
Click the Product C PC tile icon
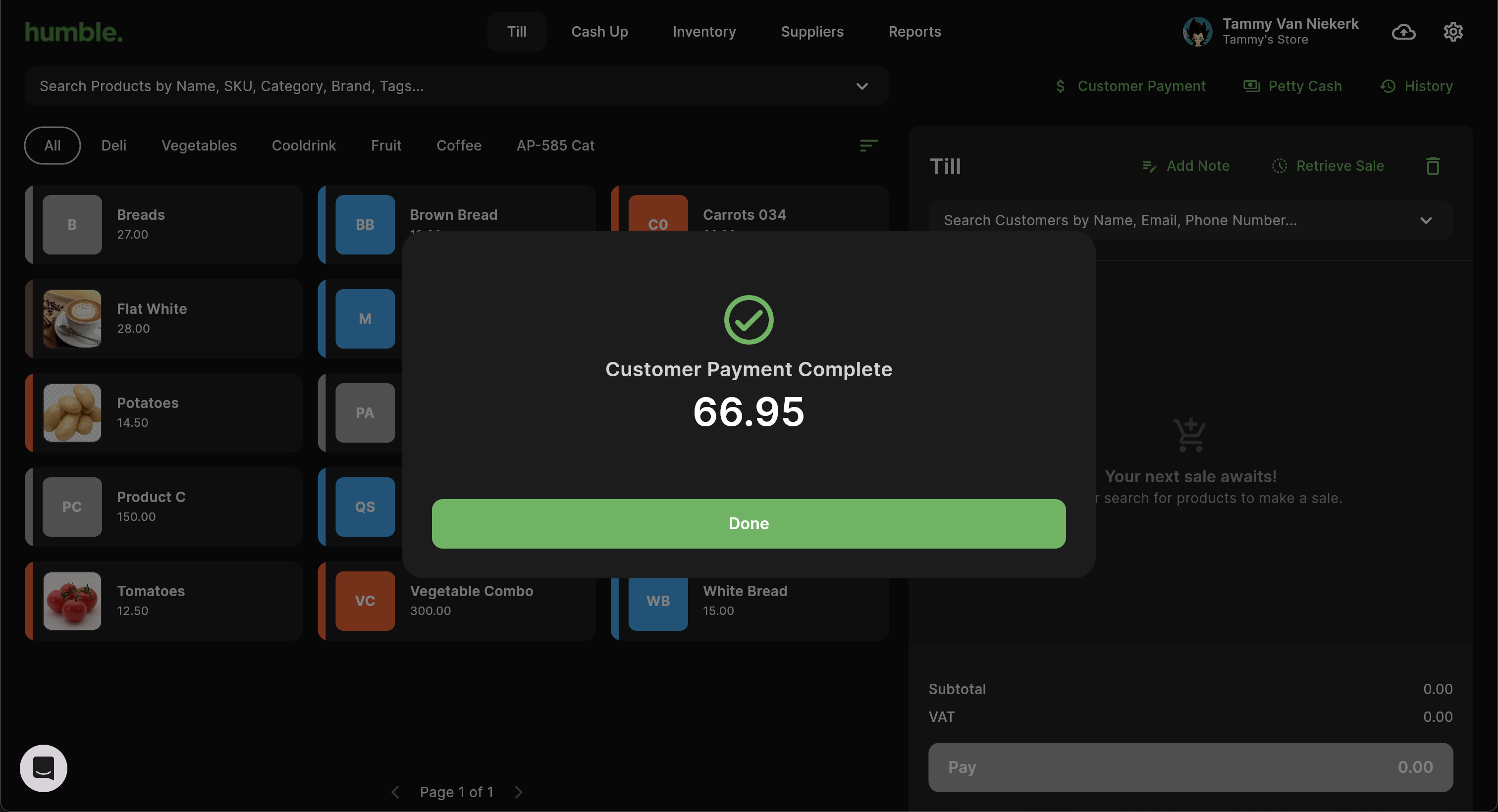(72, 507)
